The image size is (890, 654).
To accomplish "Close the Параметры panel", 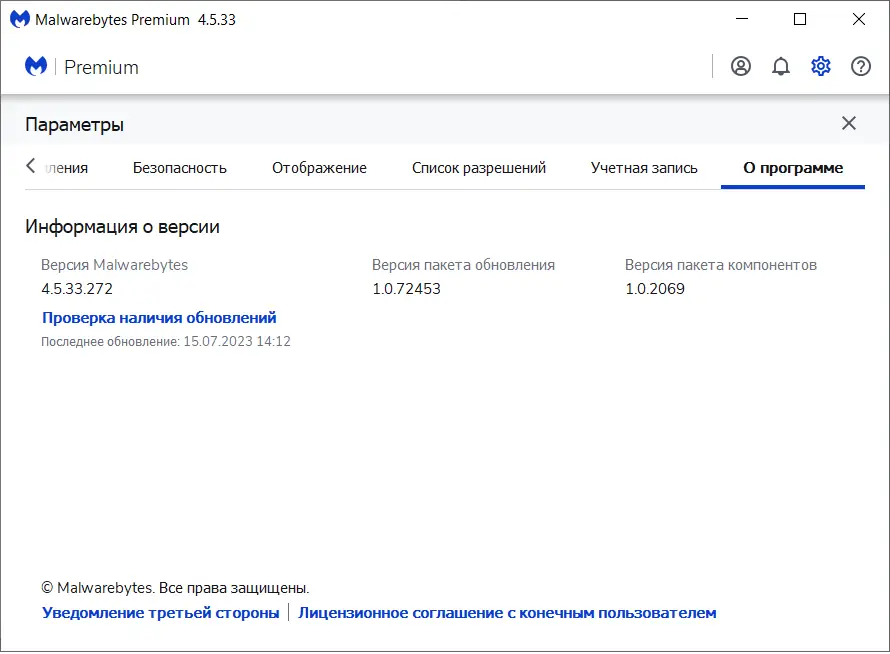I will [849, 123].
